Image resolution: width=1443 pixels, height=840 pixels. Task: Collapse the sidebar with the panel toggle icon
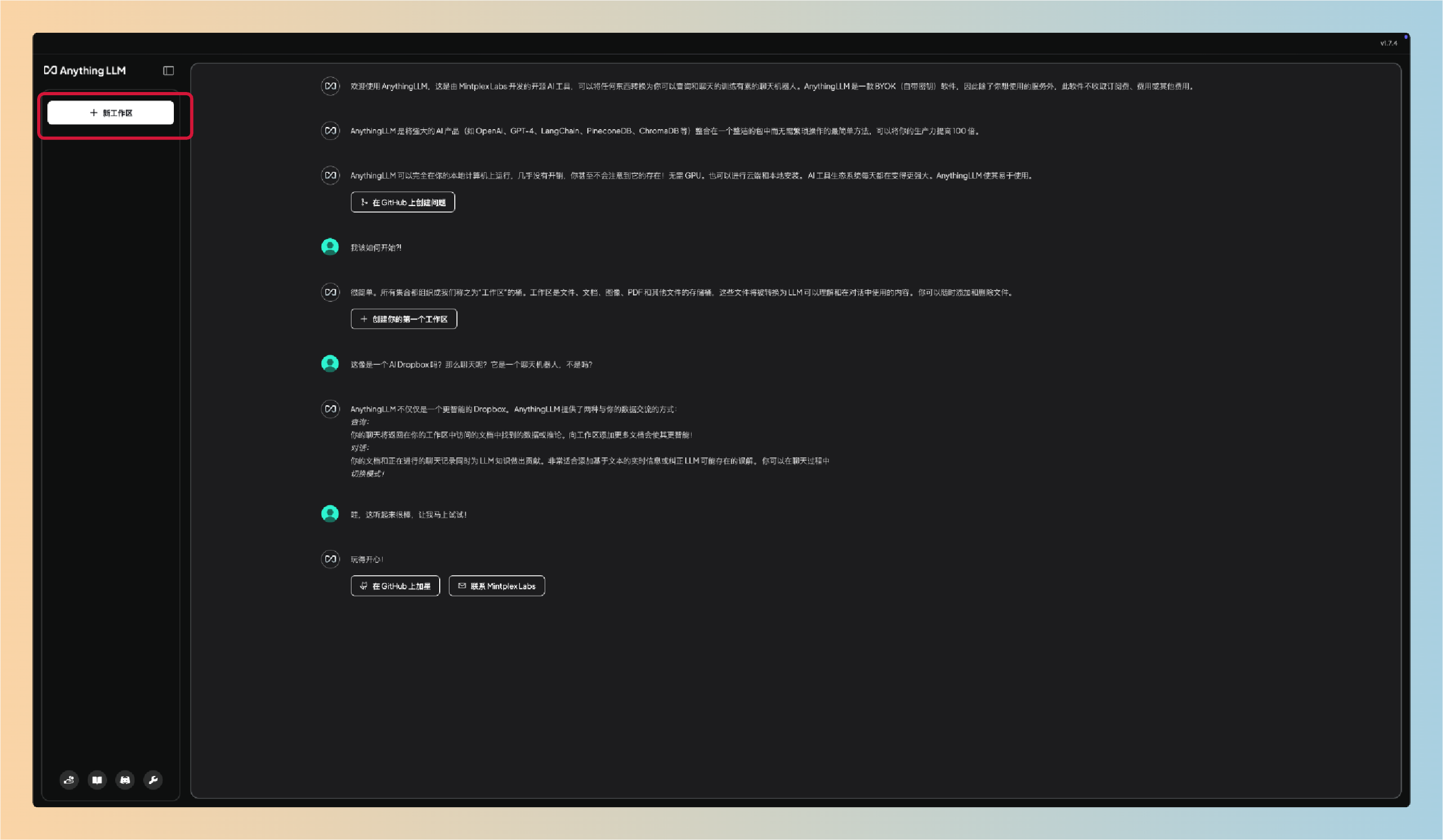coord(168,70)
